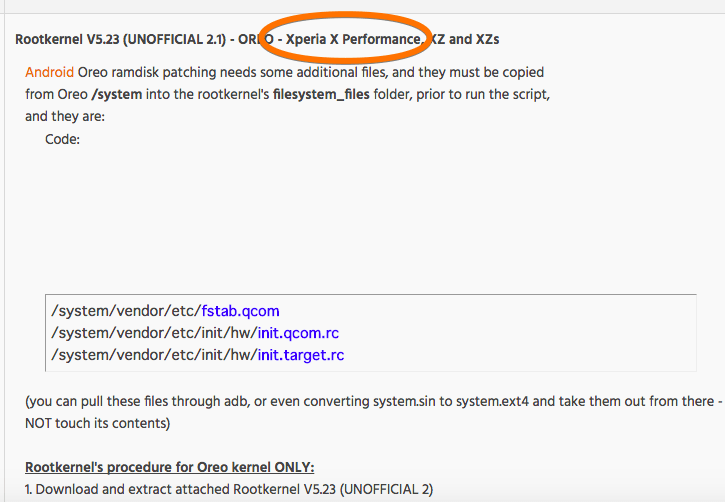The height and width of the screenshot is (502, 725).
Task: Click "Rootkernel's procedure for Oreo kernel ONLY" heading
Action: click(170, 467)
